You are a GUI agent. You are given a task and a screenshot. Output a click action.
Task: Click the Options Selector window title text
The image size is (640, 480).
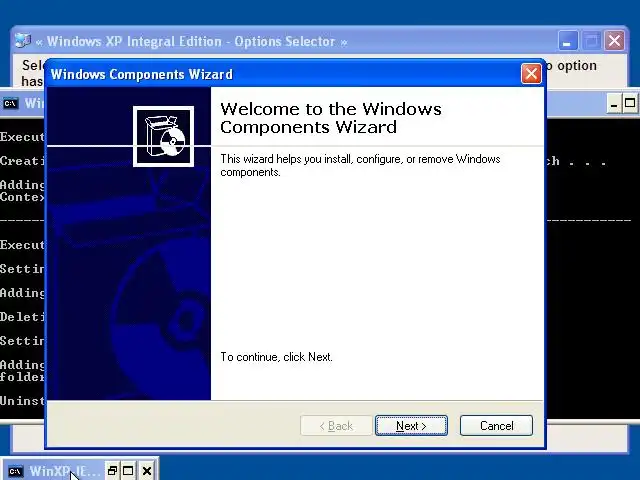click(191, 41)
